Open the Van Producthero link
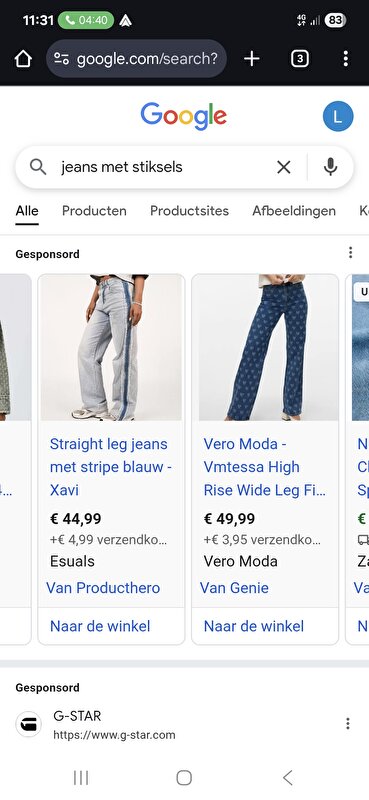369x800 pixels. (x=103, y=588)
